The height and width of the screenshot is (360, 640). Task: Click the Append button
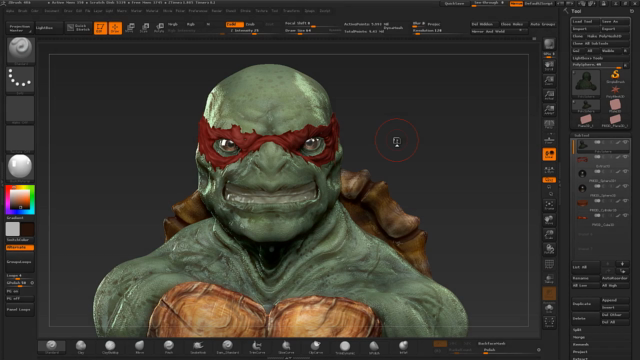615,300
